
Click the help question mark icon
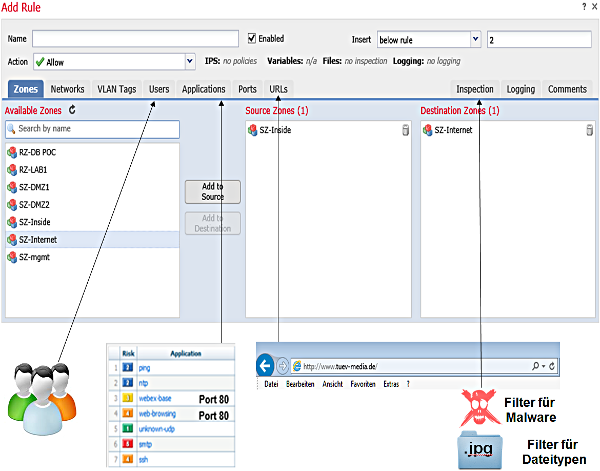coord(582,7)
